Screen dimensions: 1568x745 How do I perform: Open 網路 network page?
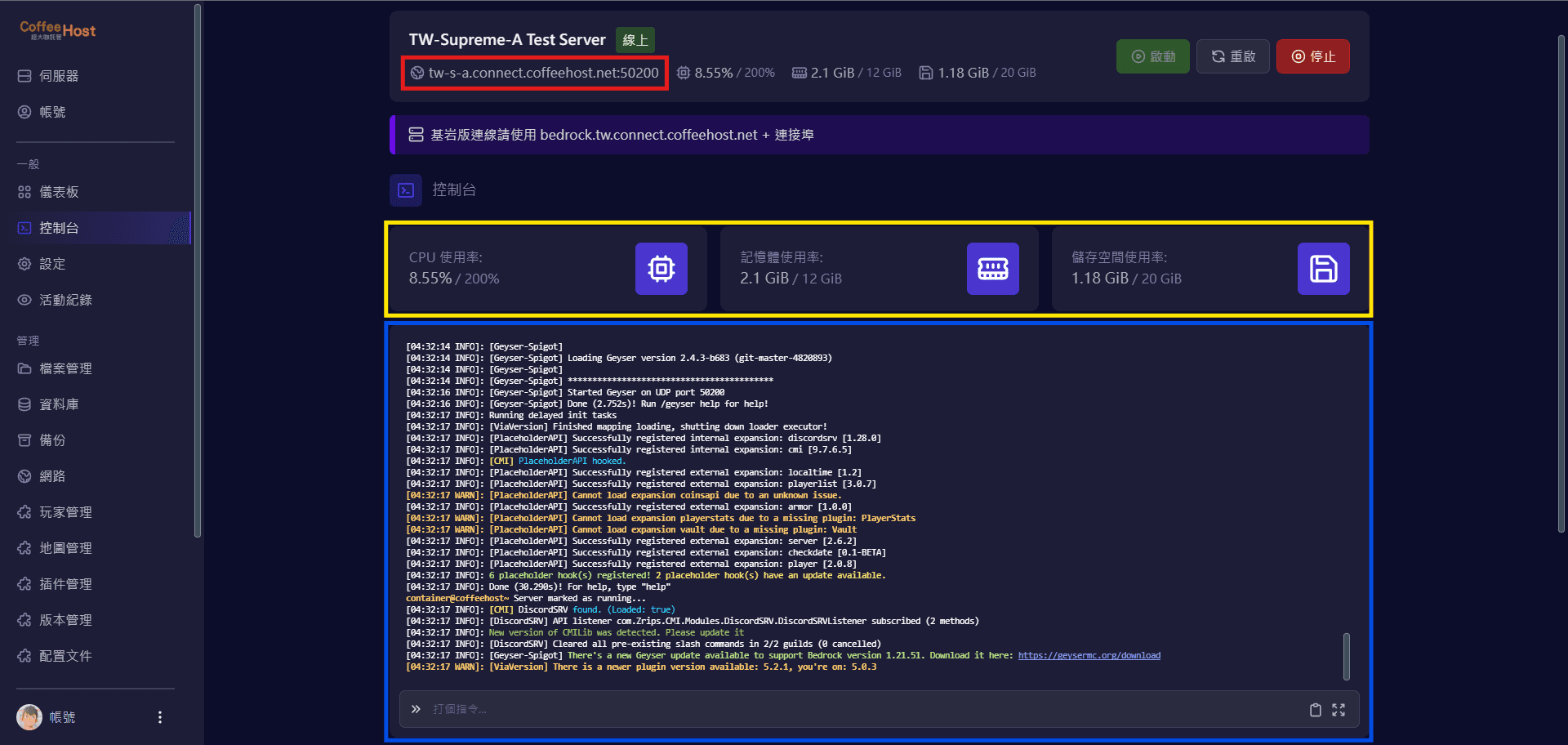(x=96, y=476)
